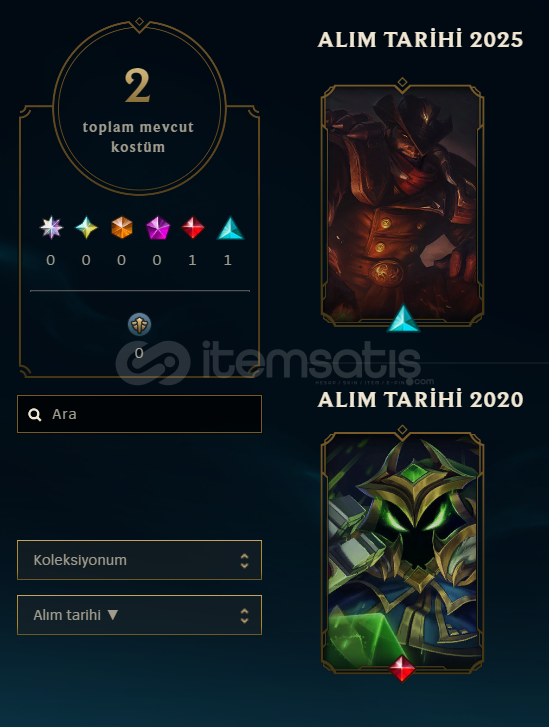Click the Koleksiyonum dropdown arrows
549x727 pixels.
244,561
